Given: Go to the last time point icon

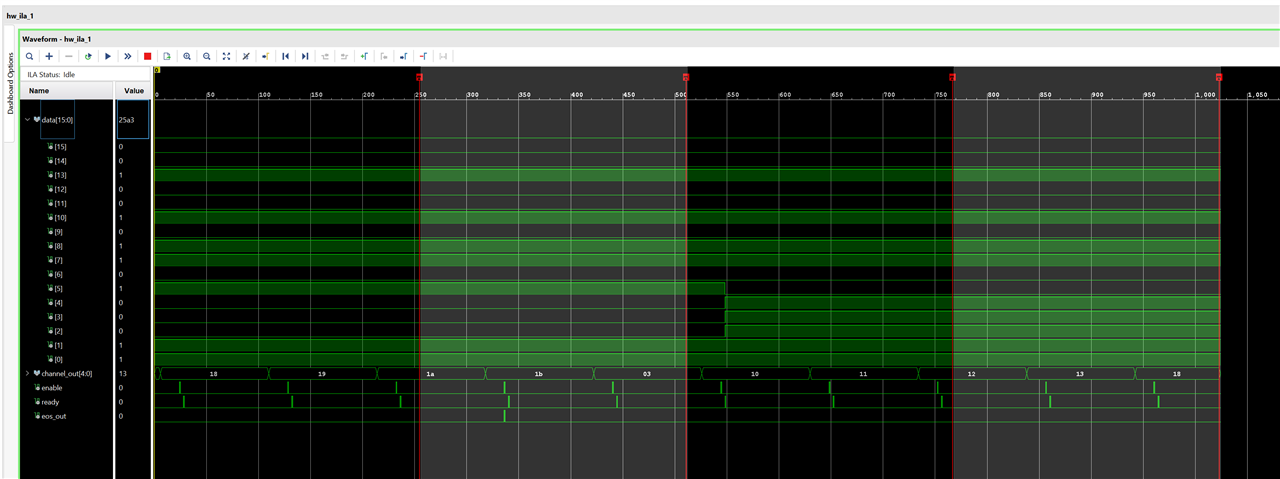Looking at the screenshot, I should (x=305, y=56).
